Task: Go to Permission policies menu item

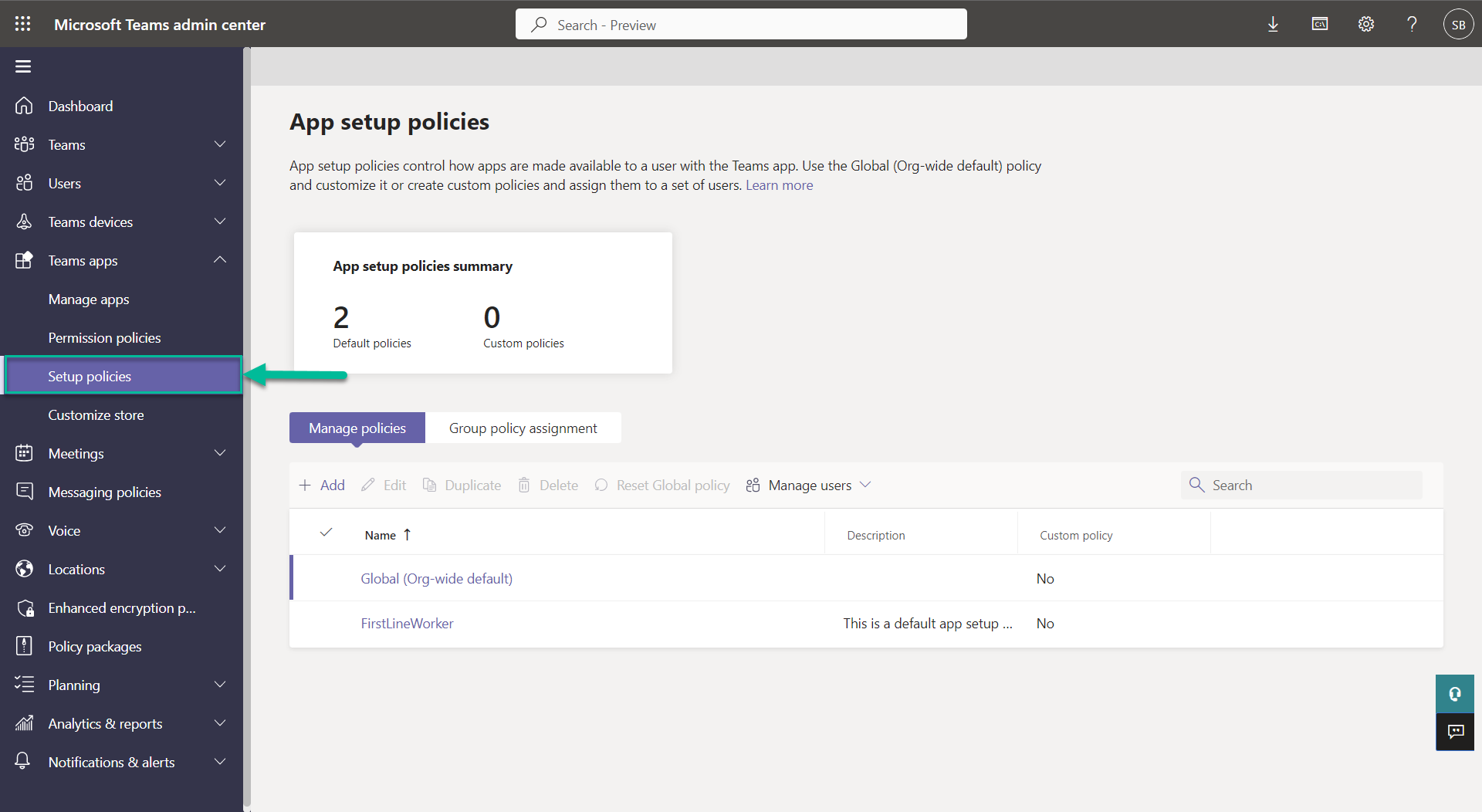Action: click(x=104, y=337)
